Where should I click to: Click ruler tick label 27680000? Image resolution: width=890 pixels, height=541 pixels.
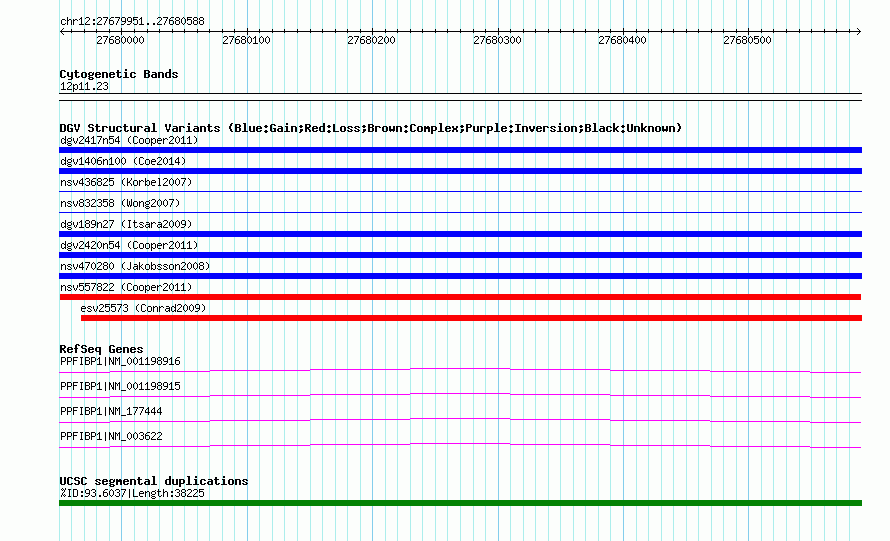click(x=120, y=40)
